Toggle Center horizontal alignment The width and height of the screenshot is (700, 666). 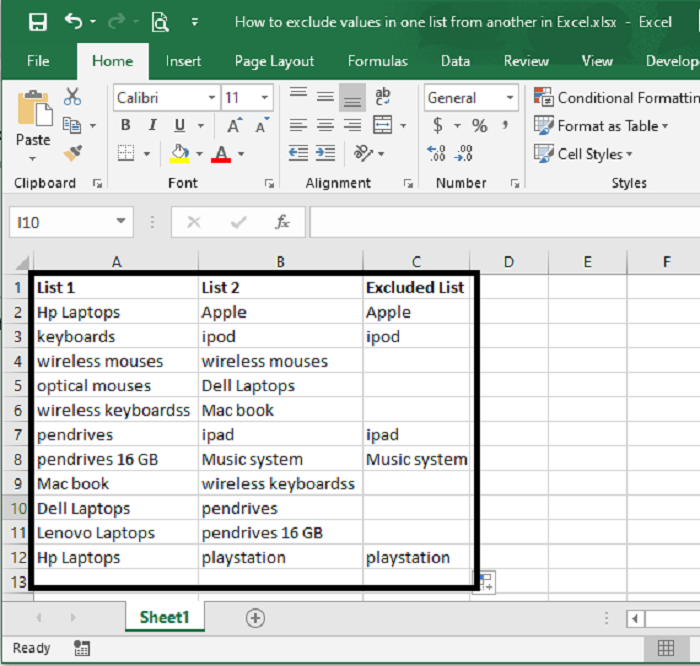coord(325,126)
